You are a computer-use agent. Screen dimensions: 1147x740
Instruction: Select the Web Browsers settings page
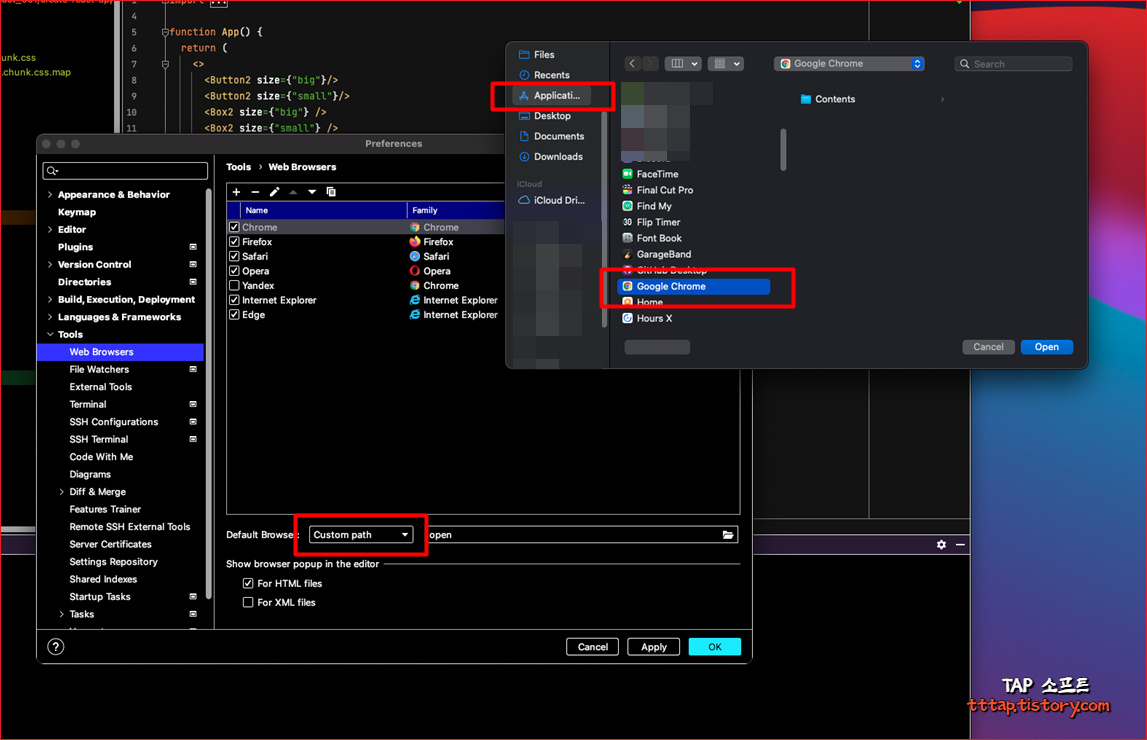point(121,352)
